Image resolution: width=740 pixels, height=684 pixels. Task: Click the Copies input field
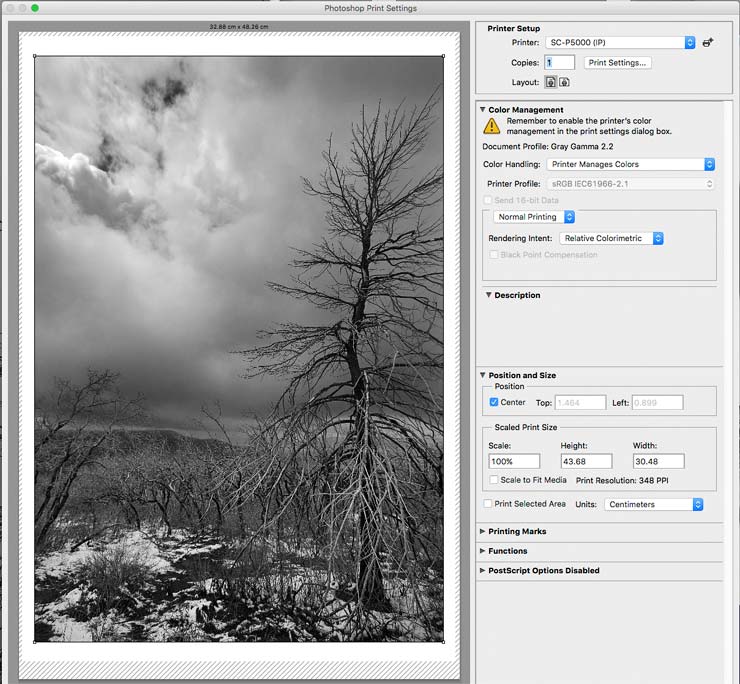pyautogui.click(x=560, y=62)
